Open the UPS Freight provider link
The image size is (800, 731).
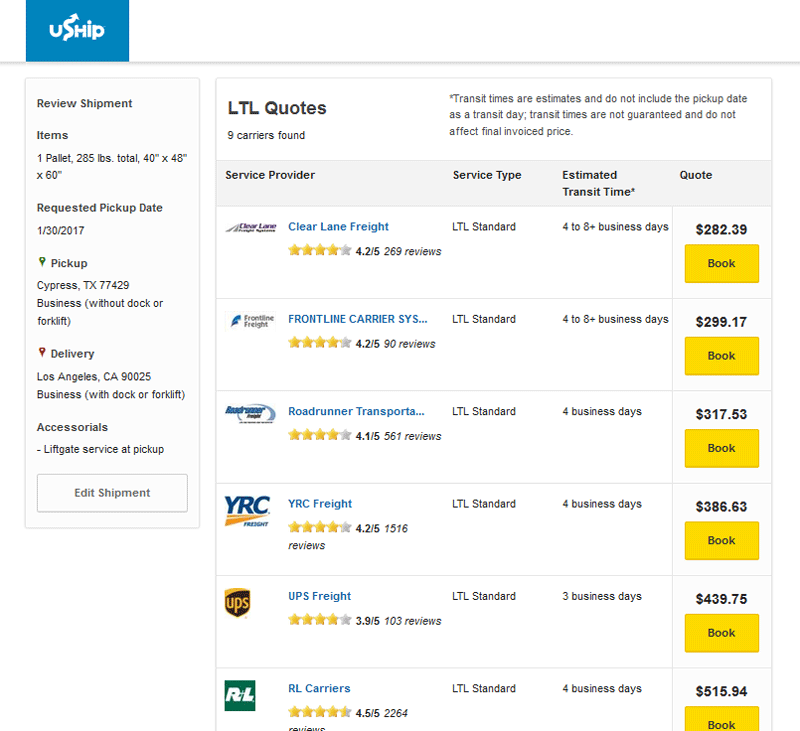(x=319, y=597)
